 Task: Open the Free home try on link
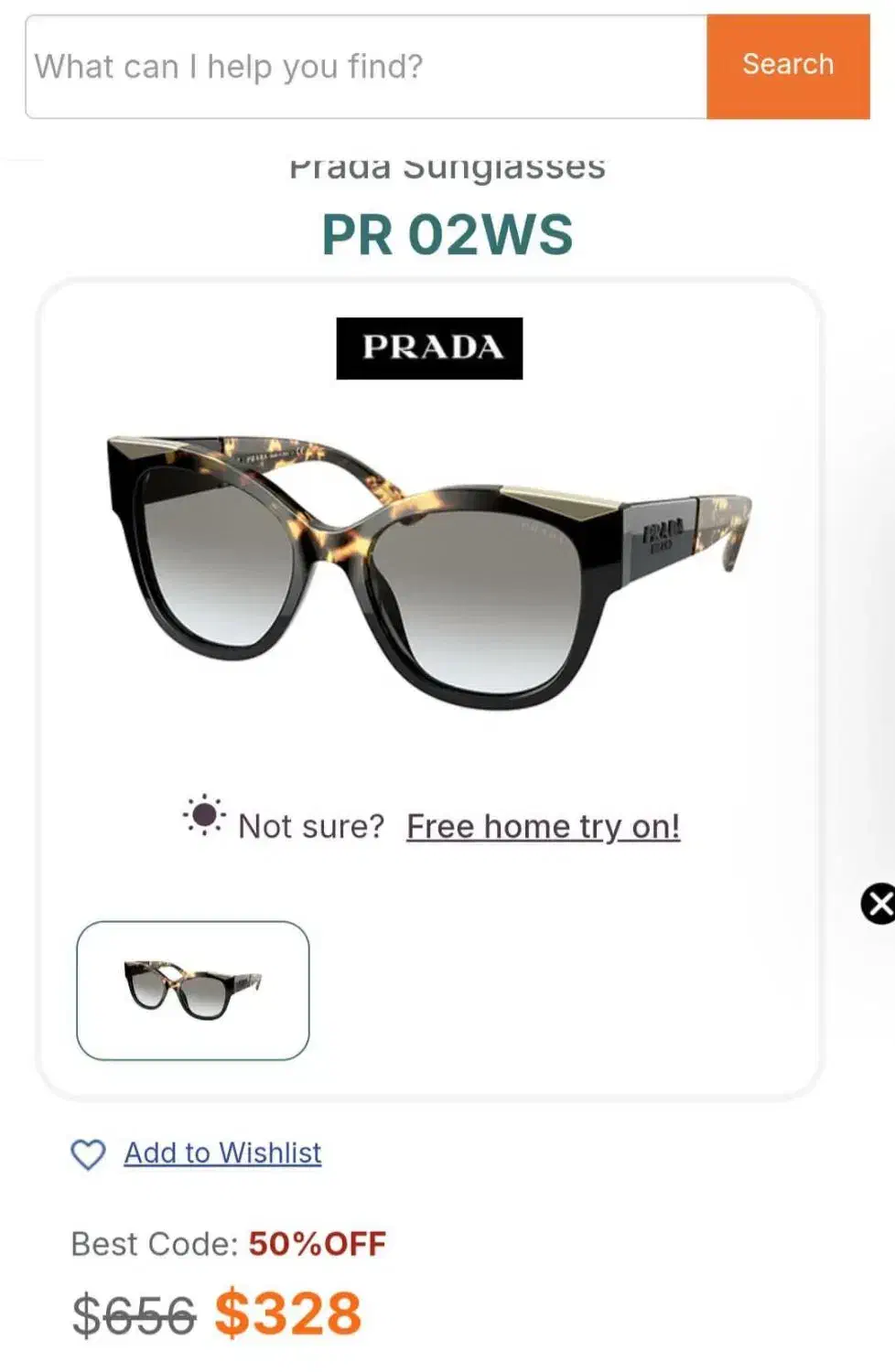coord(544,826)
